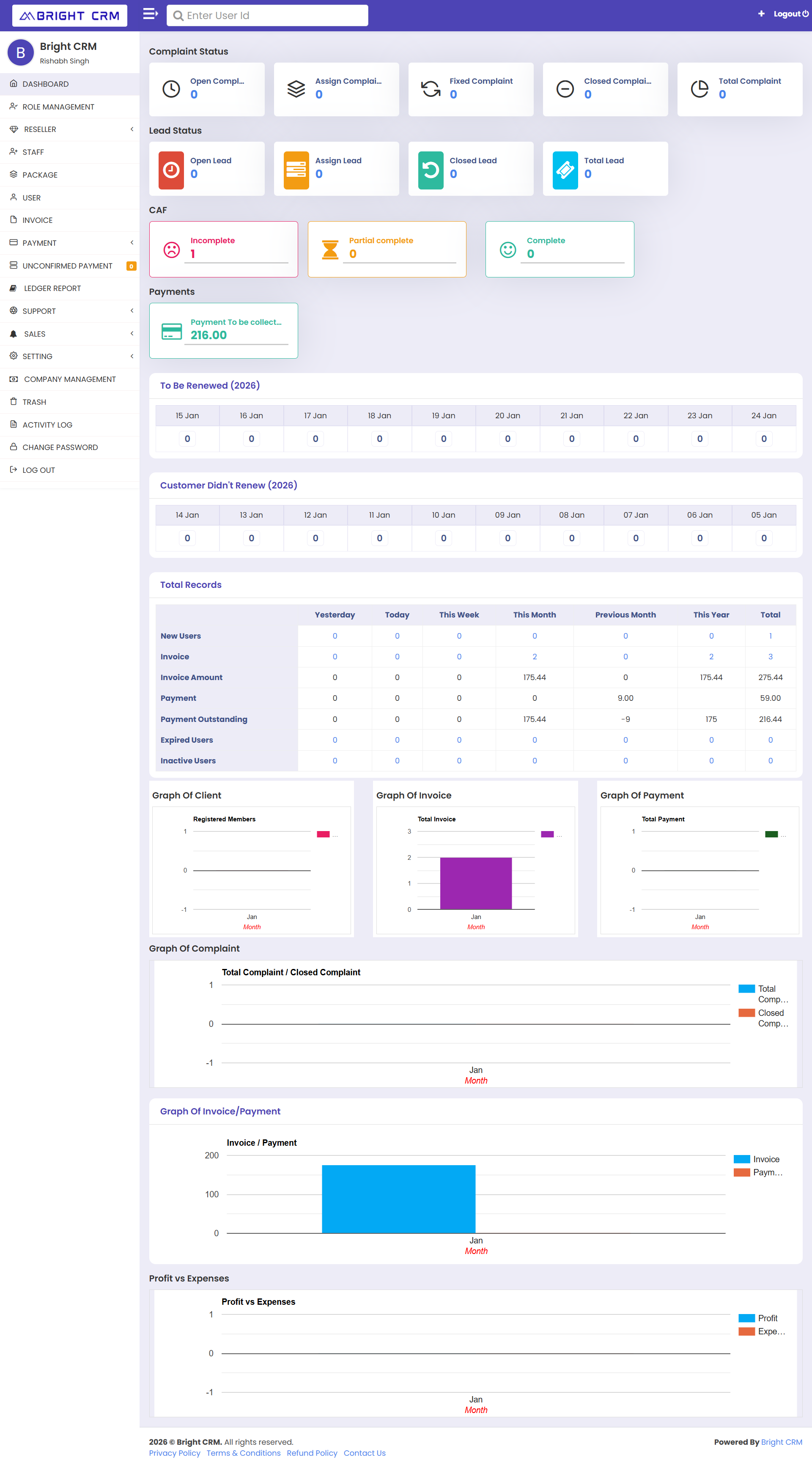Viewport: 812px width, 1468px height.
Task: Expand the Support submenu chevron
Action: (132, 310)
